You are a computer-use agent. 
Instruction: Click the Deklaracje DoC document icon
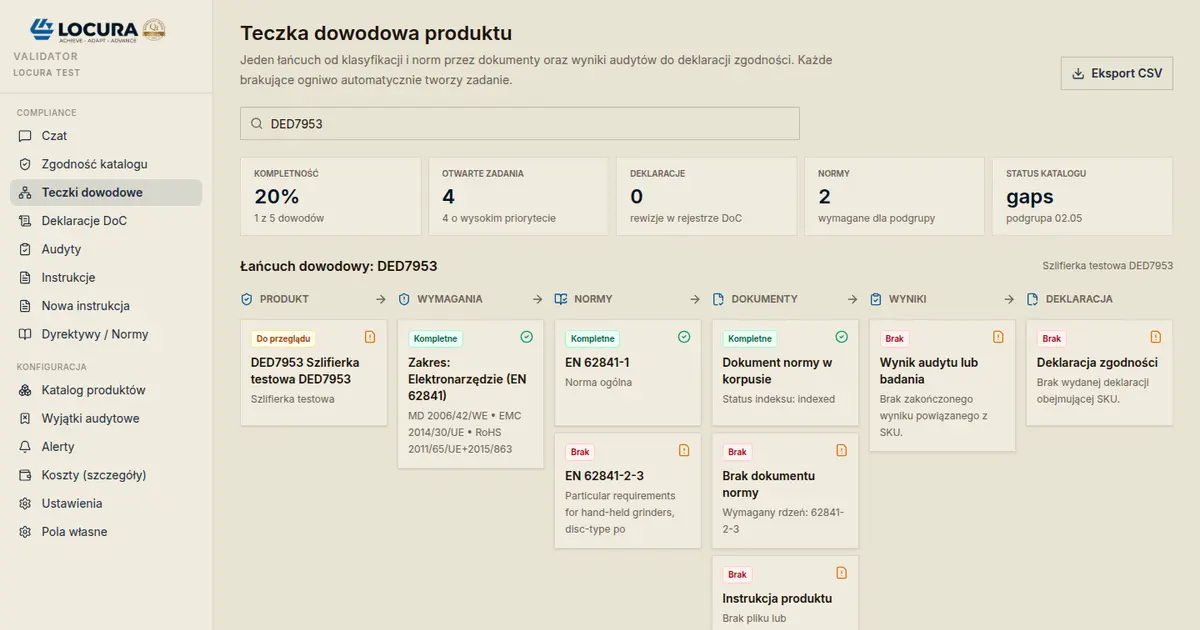pos(25,221)
